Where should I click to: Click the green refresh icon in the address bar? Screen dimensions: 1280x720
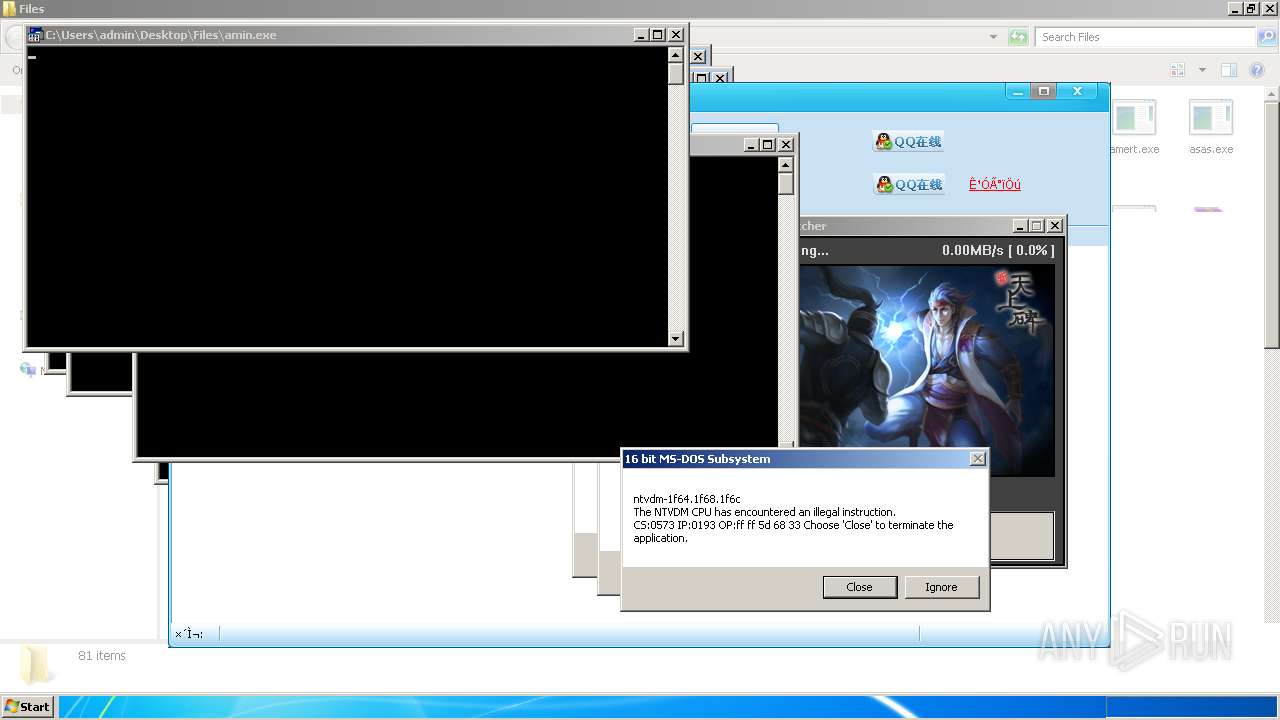1018,37
